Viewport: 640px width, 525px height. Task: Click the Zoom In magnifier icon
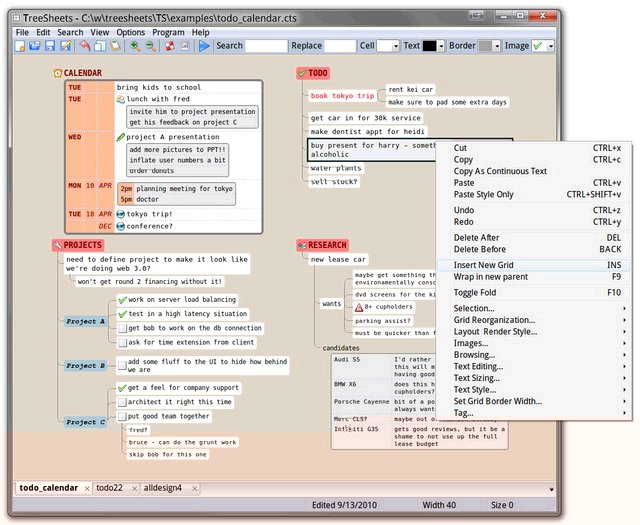coord(135,46)
